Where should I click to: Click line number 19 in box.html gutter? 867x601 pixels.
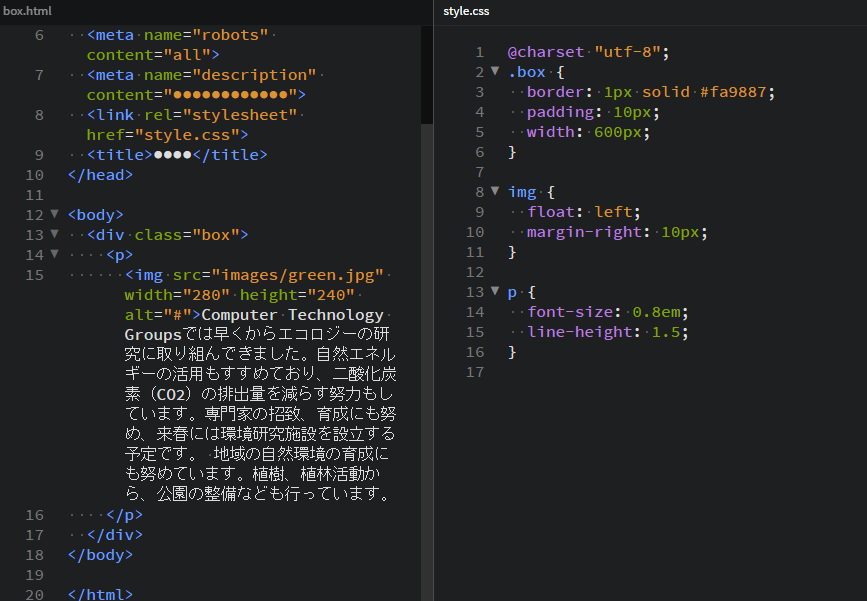pyautogui.click(x=34, y=574)
